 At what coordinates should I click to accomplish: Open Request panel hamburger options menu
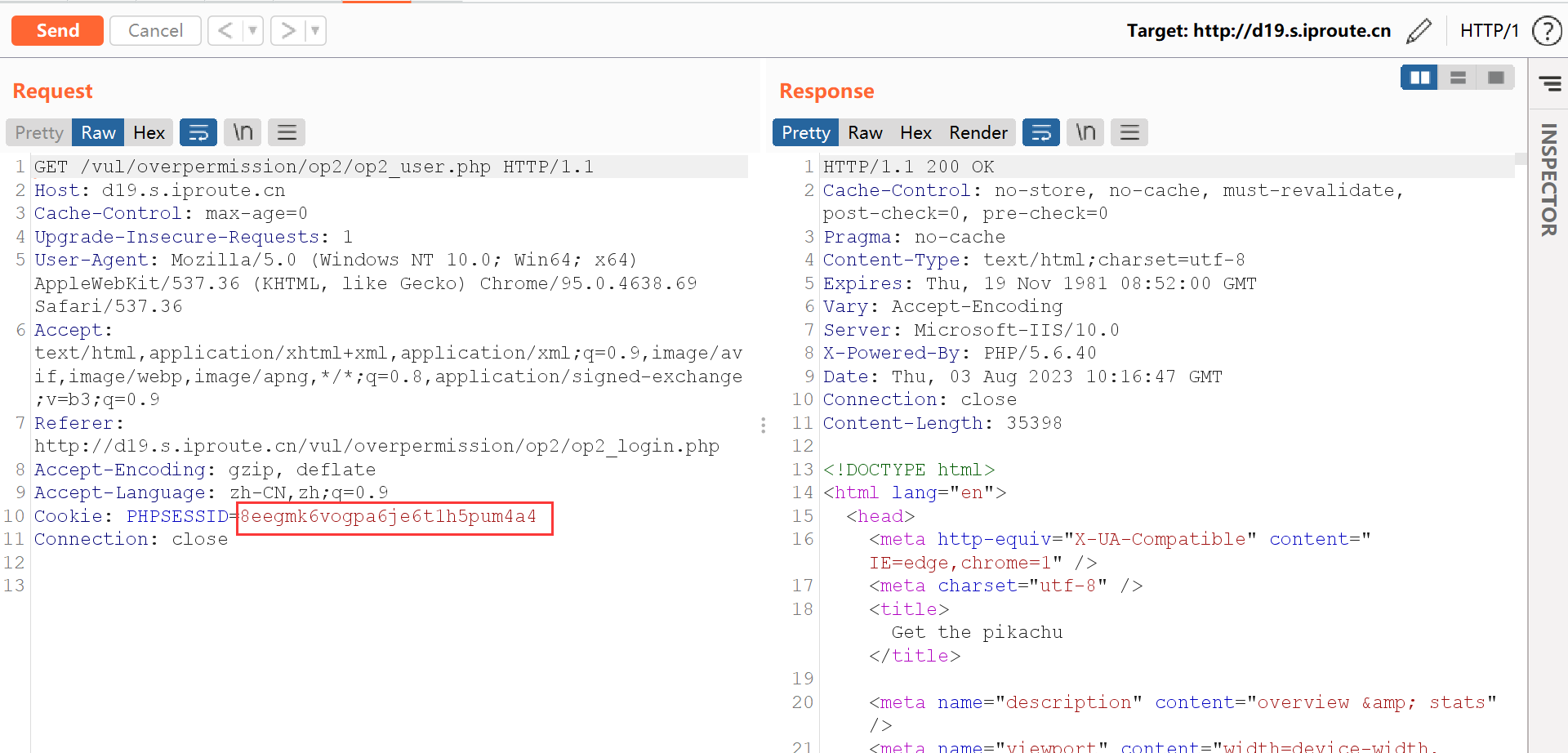click(x=287, y=132)
